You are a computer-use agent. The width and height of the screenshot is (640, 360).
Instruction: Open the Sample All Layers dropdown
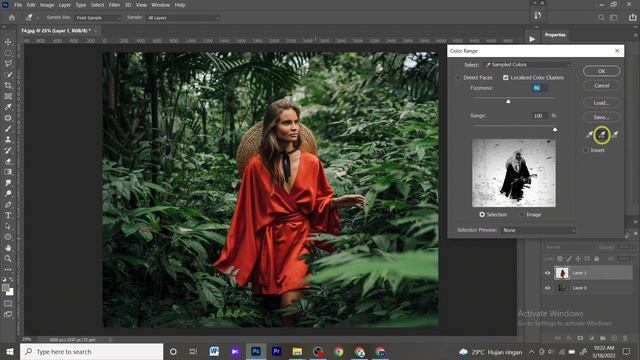[183, 18]
